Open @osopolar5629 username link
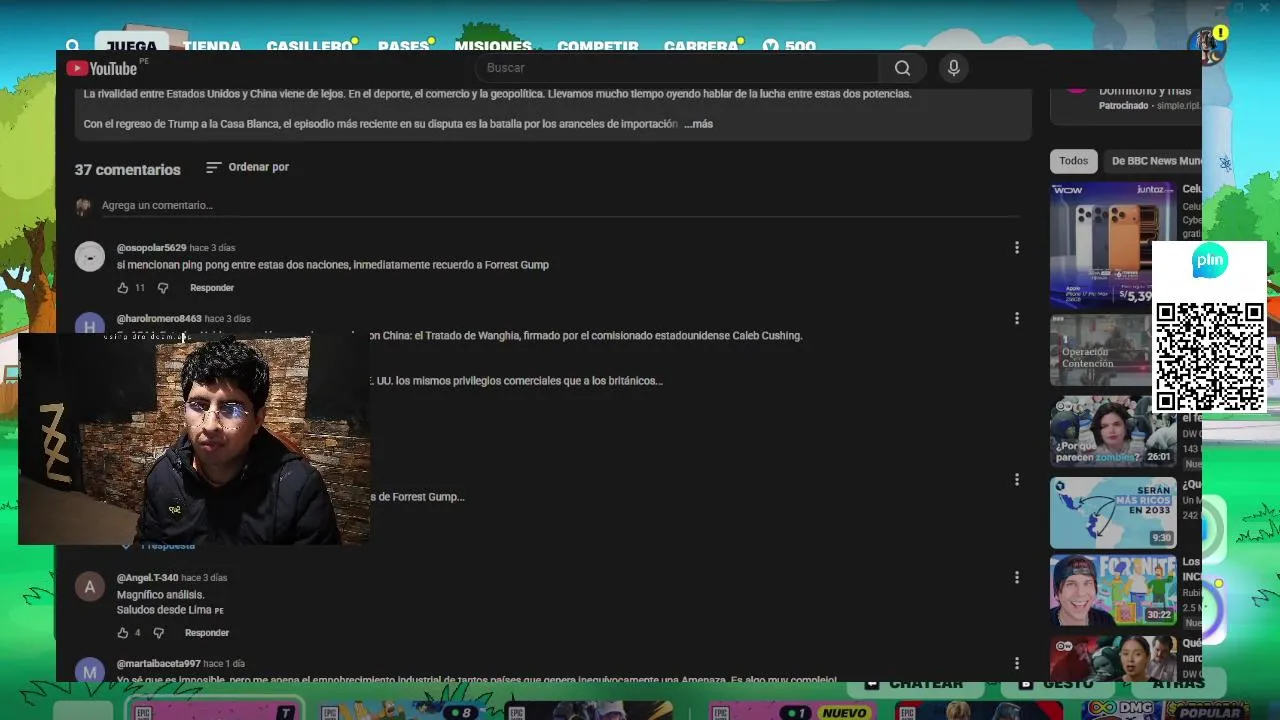The width and height of the screenshot is (1280, 720). click(151, 248)
